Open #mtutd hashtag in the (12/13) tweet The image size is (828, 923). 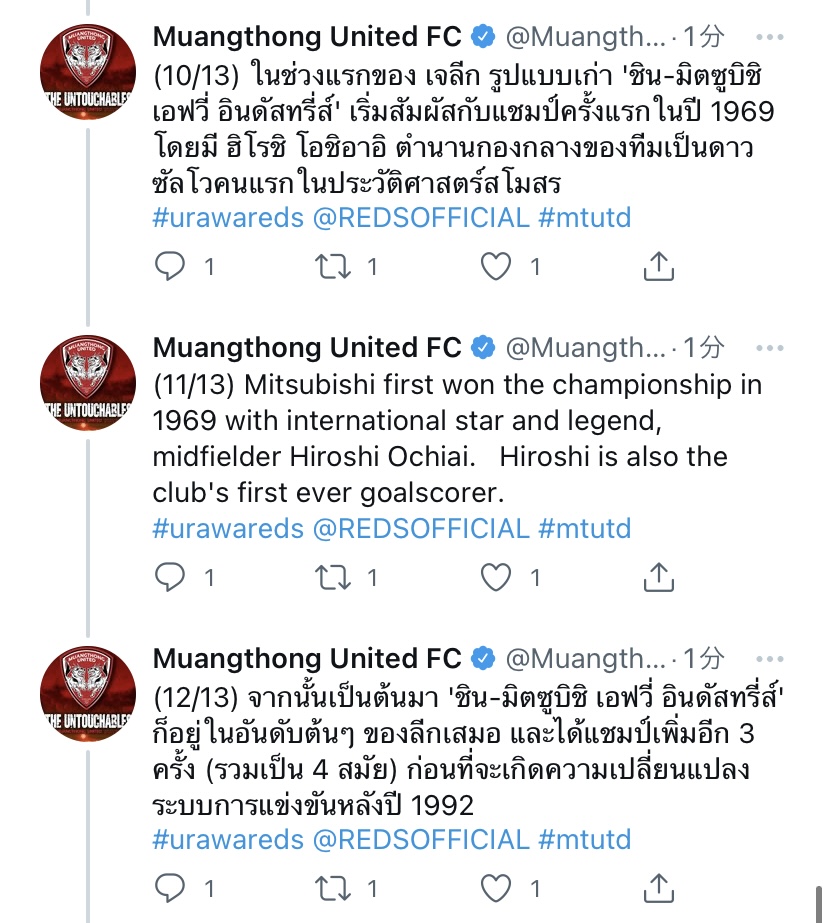click(585, 839)
